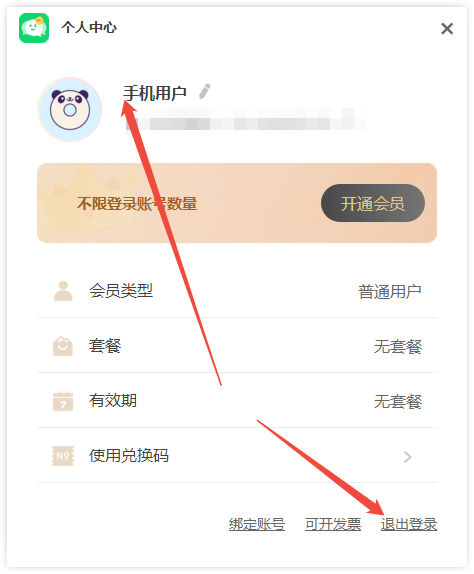Image resolution: width=474 pixels, height=574 pixels.
Task: Click the 普通用户 membership value
Action: 389,292
